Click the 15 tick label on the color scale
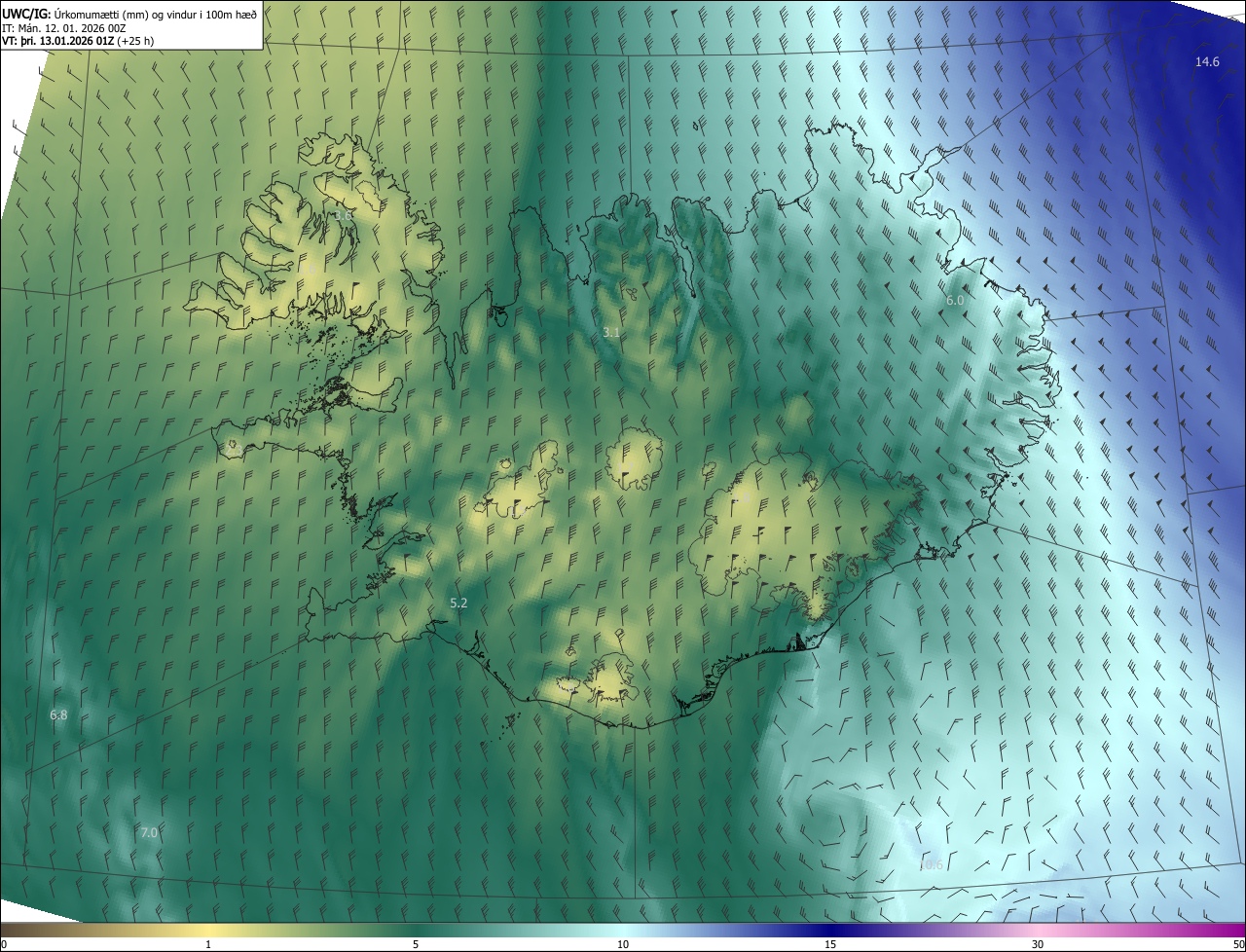This screenshot has width=1246, height=952. click(830, 944)
